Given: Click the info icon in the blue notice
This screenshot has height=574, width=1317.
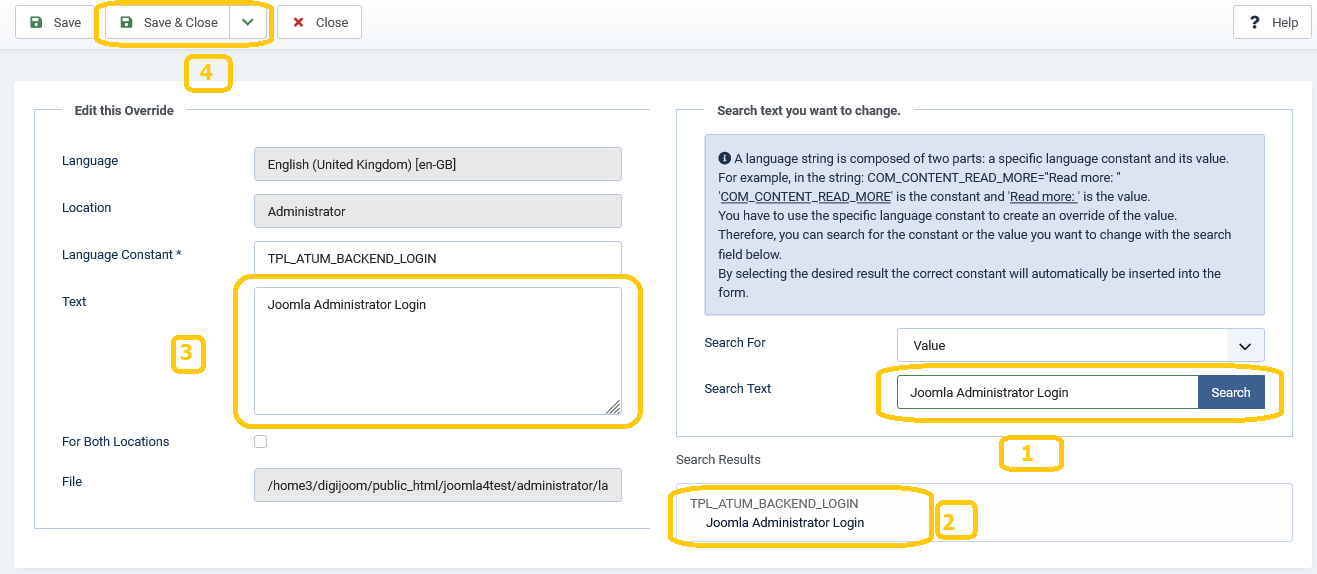Looking at the screenshot, I should click(724, 158).
